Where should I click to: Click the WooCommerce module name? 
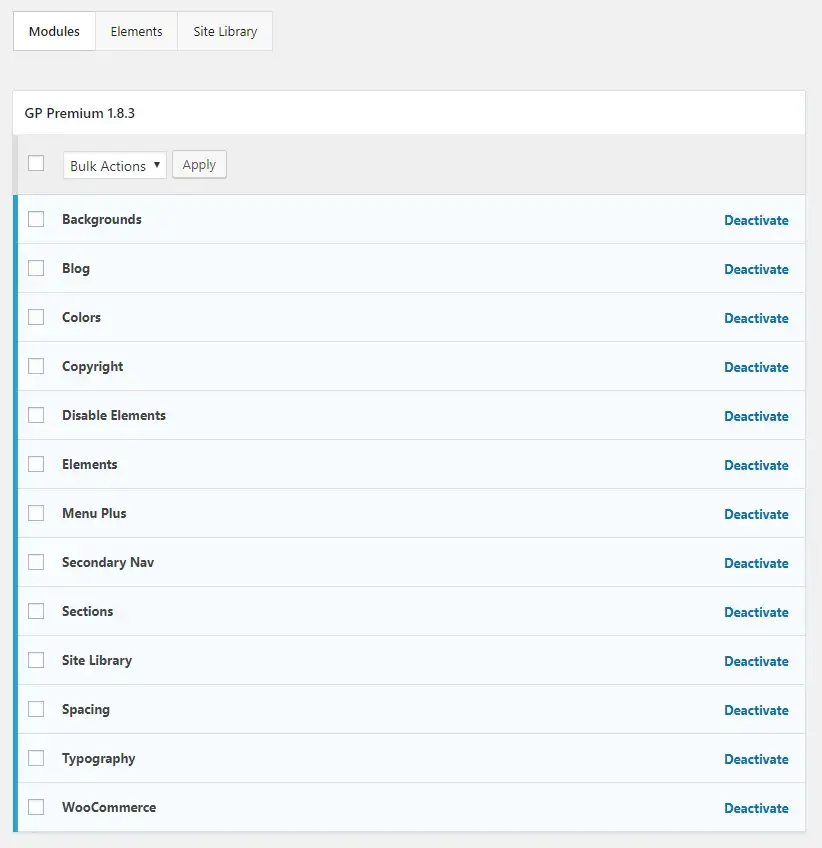[x=109, y=807]
